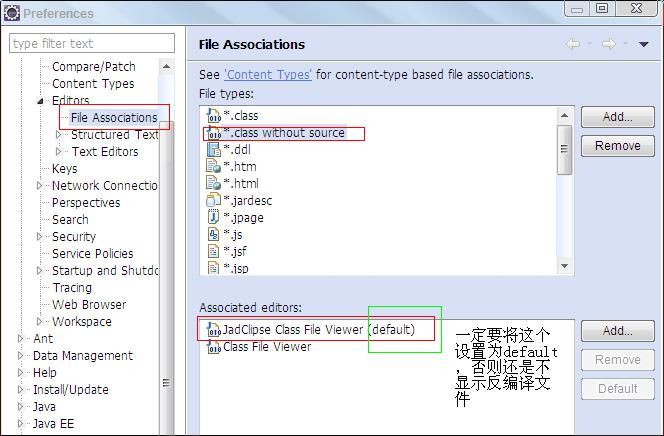664x436 pixels.
Task: Open the Content Types tree item
Action: point(93,84)
